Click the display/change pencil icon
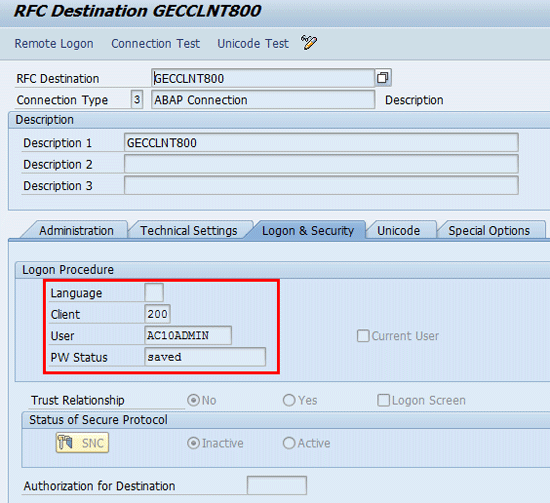This screenshot has height=503, width=550. coord(309,43)
